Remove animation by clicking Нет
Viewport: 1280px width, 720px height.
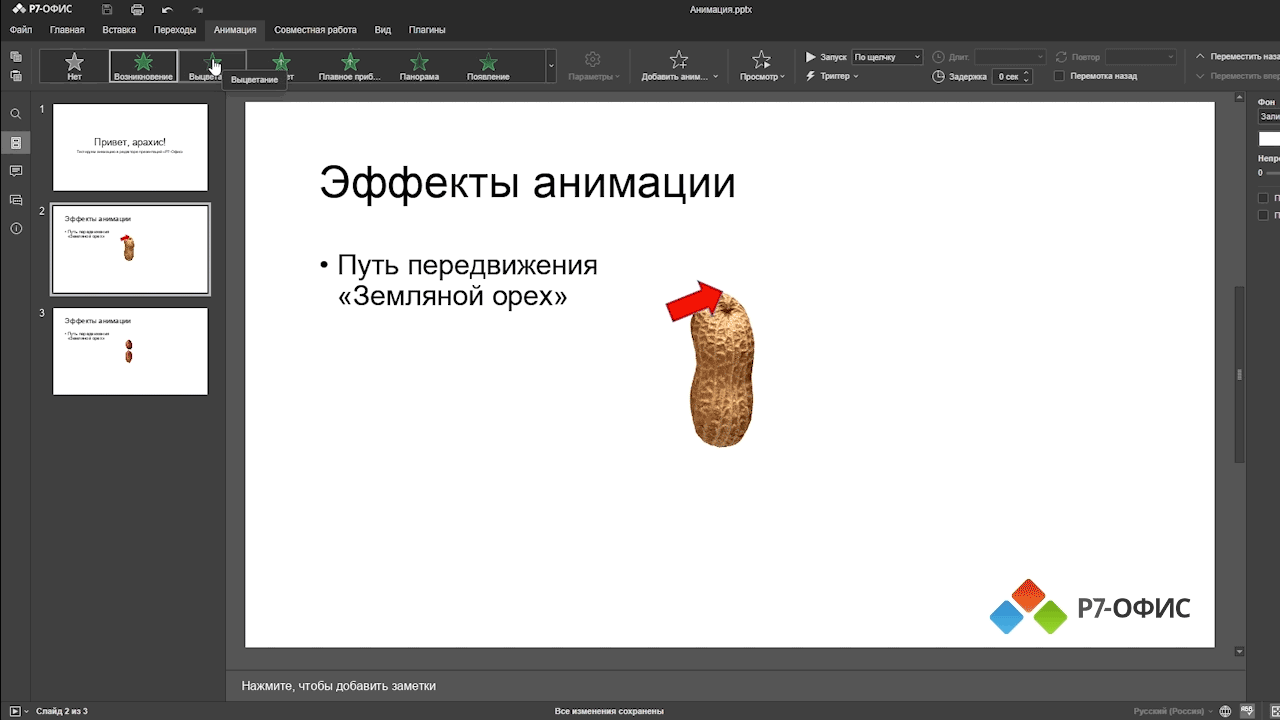pyautogui.click(x=74, y=65)
